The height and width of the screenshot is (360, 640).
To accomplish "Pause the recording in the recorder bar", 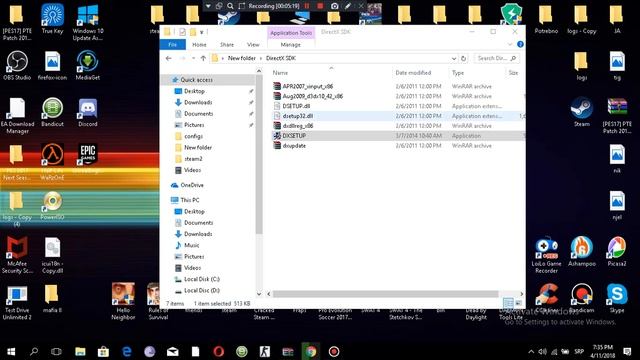I will [307, 6].
